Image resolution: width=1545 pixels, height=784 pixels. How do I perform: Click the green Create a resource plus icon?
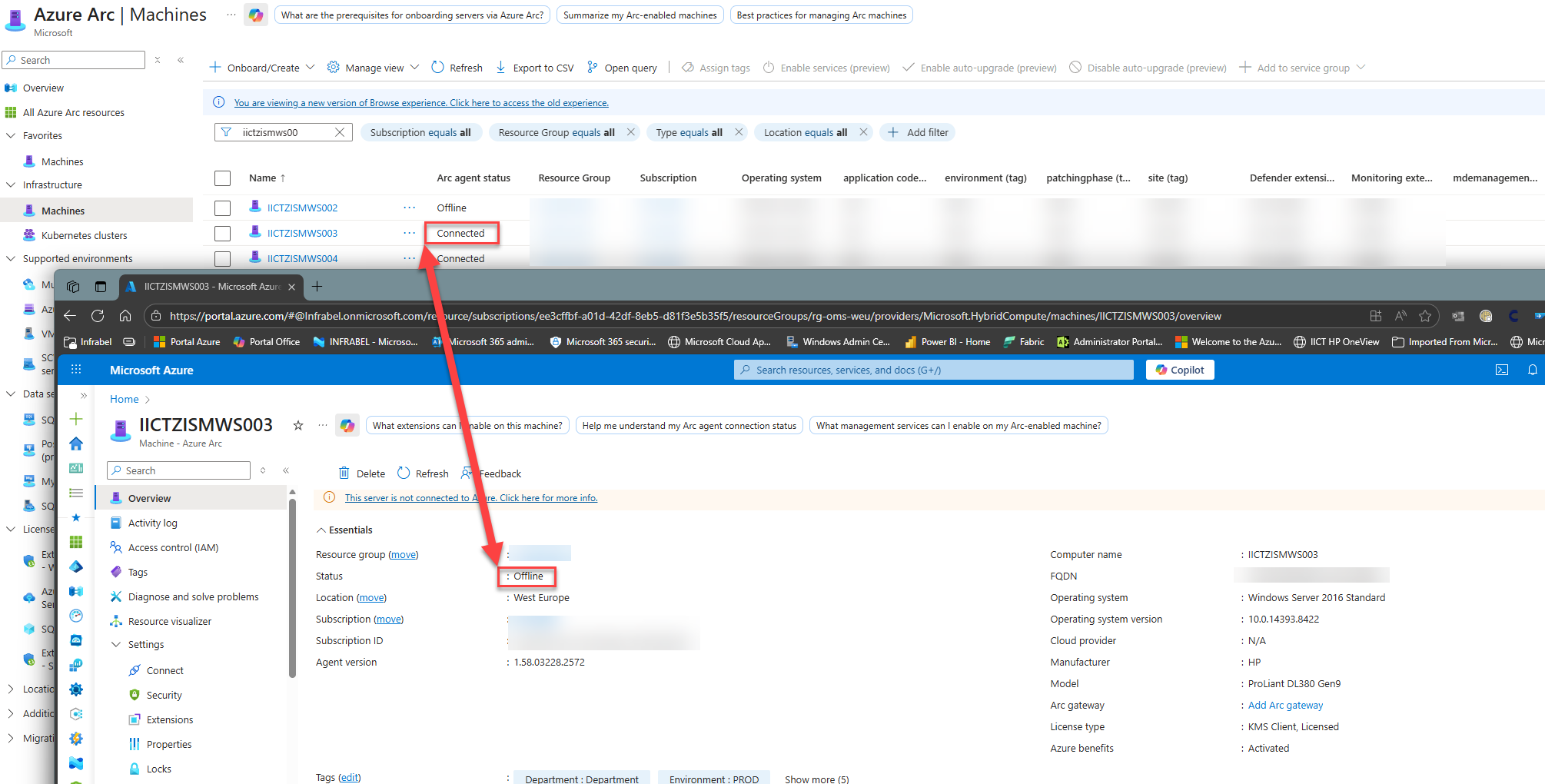(76, 419)
